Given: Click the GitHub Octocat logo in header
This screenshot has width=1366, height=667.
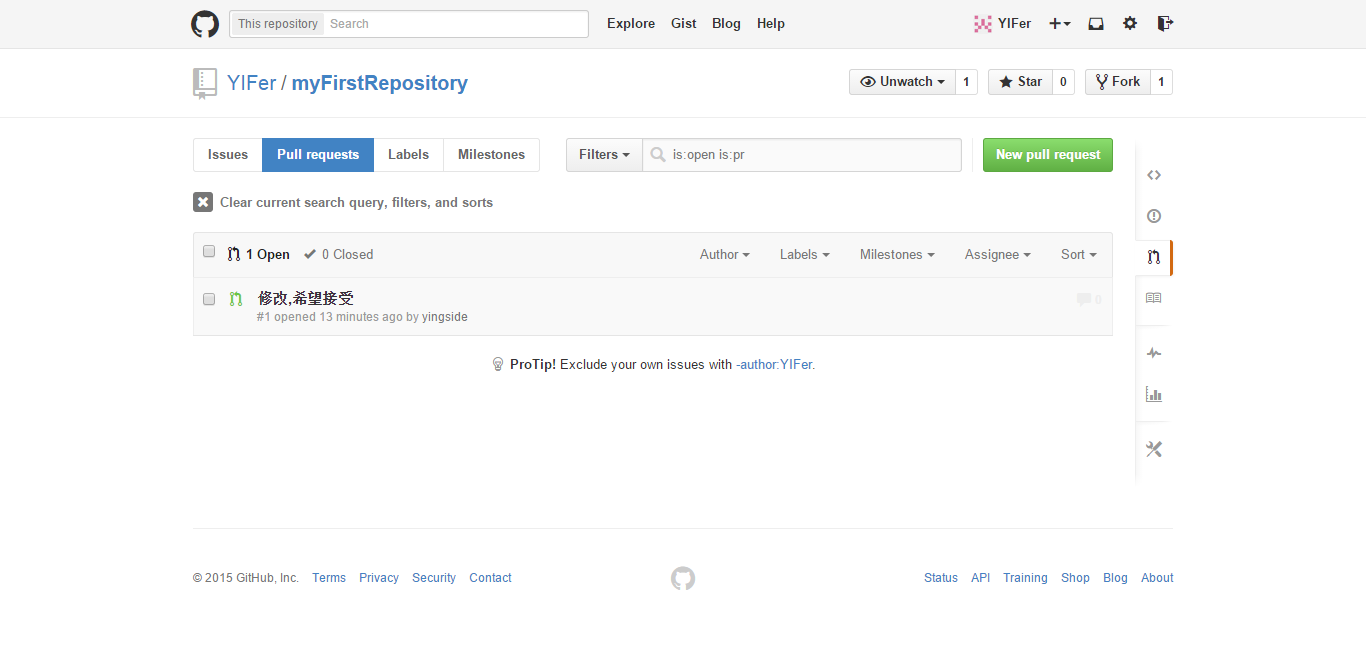Looking at the screenshot, I should point(205,24).
